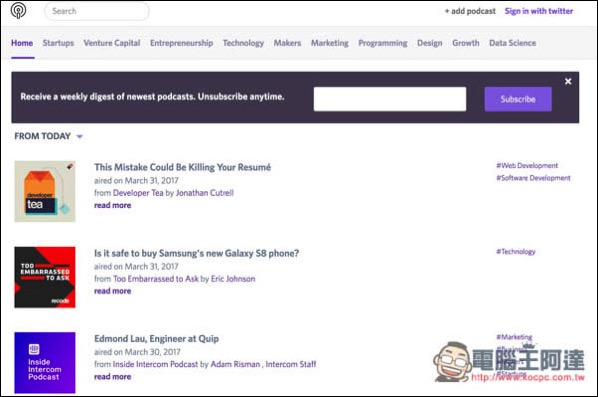
Task: Close the weekly digest subscribe banner
Action: click(568, 81)
